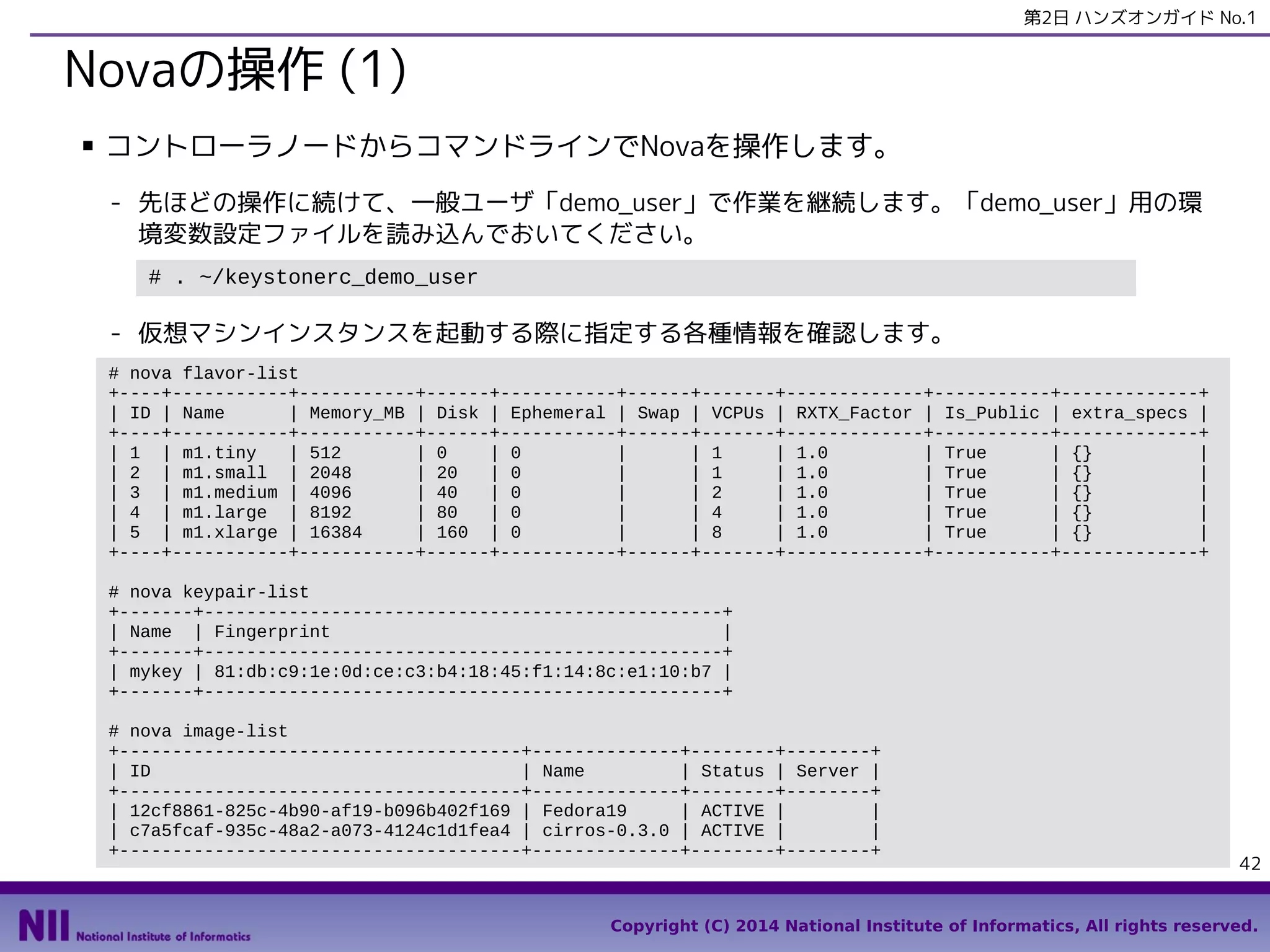Click the Fedora19 image name
This screenshot has width=1270, height=952.
pos(584,811)
